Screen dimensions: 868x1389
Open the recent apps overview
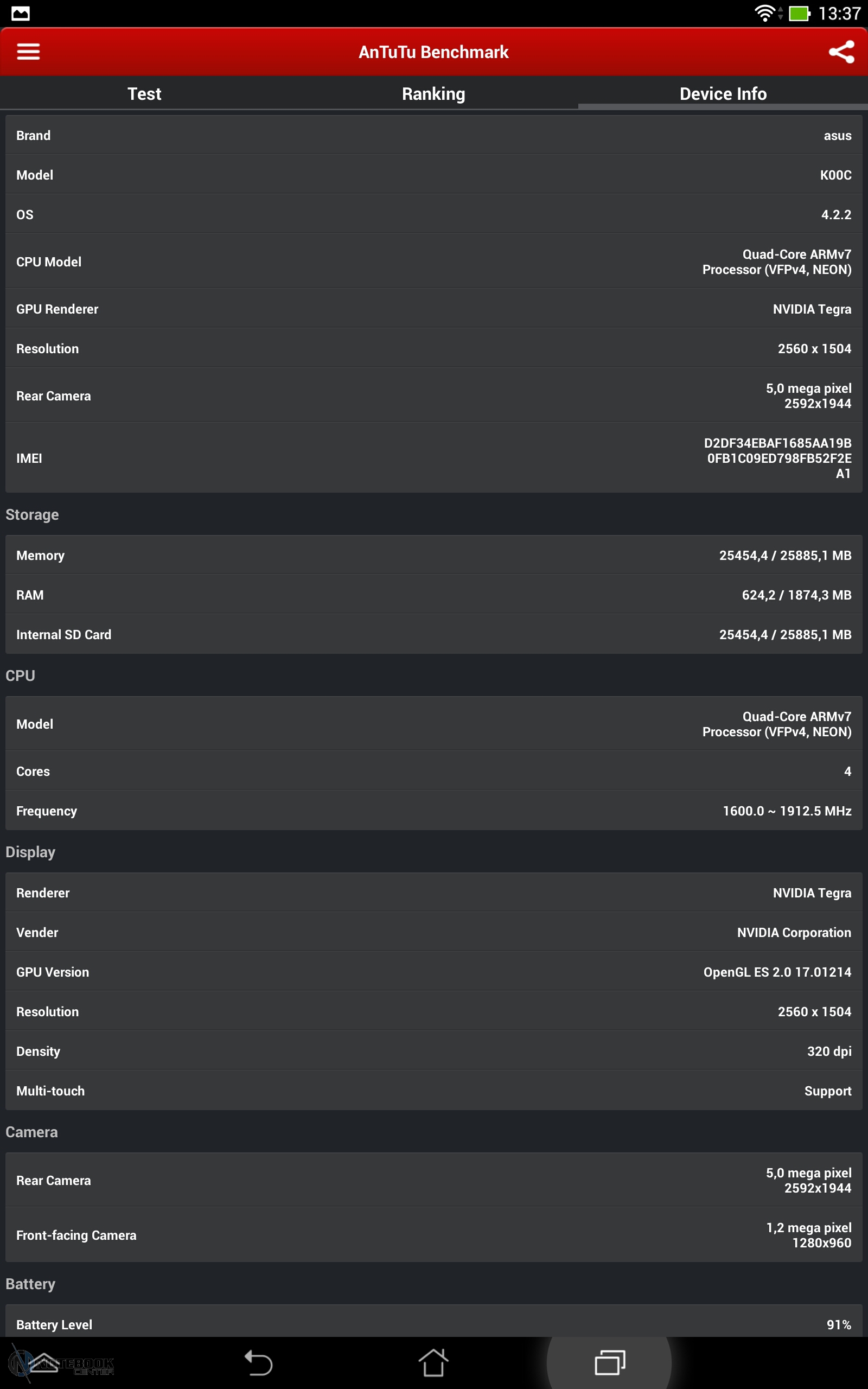click(609, 1362)
